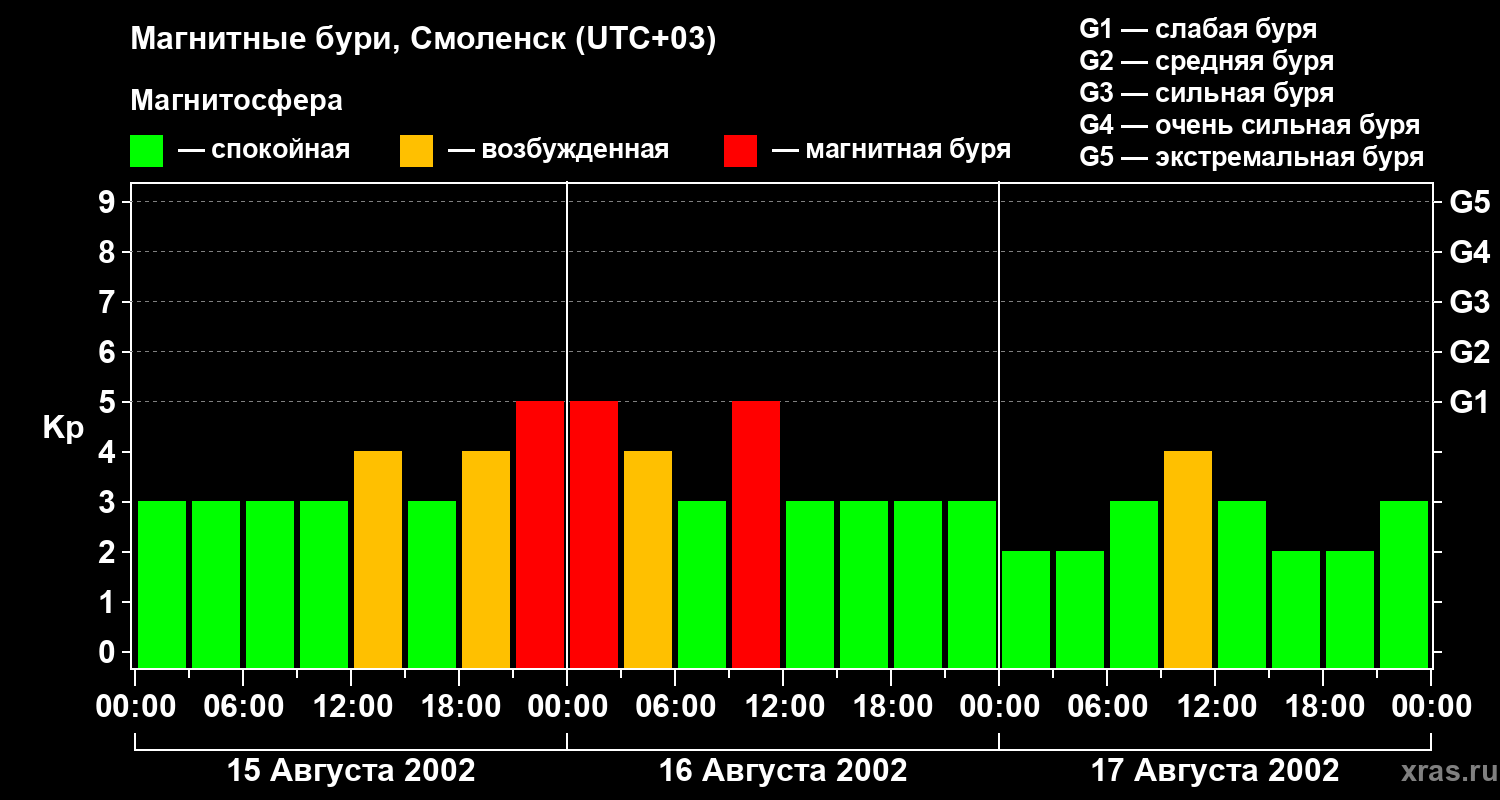Click the '7' value on the Kp axis

pyautogui.click(x=109, y=302)
